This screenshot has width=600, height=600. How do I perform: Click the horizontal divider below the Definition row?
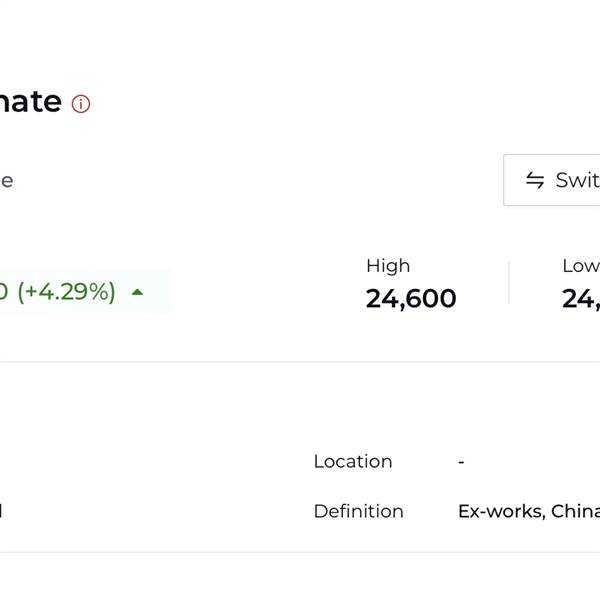(x=300, y=552)
